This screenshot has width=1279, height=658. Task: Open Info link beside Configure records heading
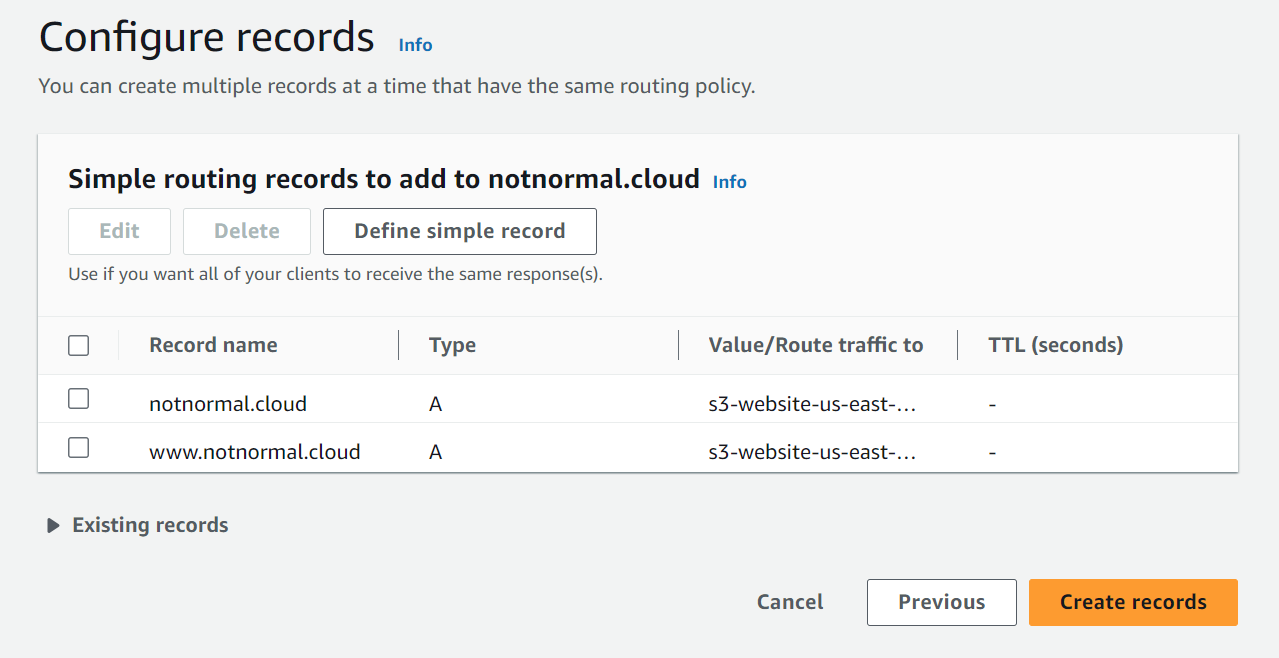pyautogui.click(x=415, y=45)
